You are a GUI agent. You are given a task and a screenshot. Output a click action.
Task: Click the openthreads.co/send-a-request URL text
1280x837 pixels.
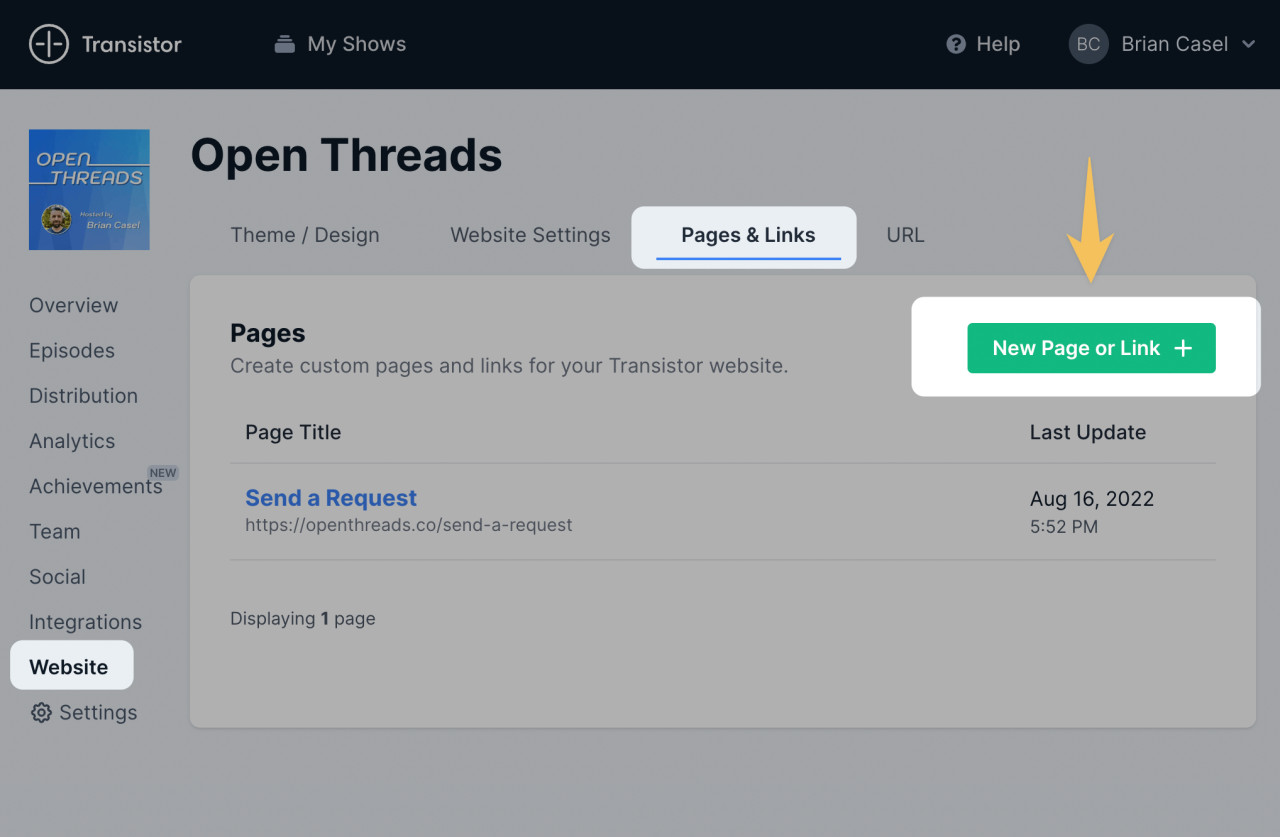[x=409, y=524]
